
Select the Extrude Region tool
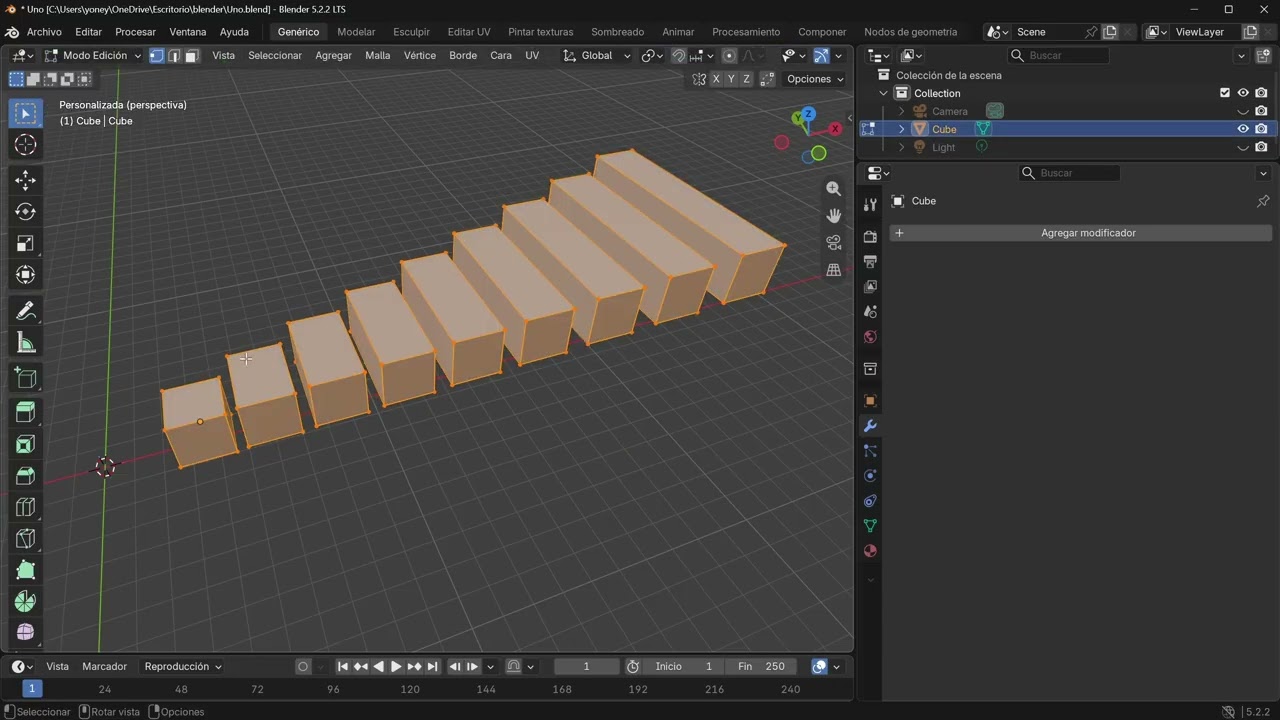point(26,412)
